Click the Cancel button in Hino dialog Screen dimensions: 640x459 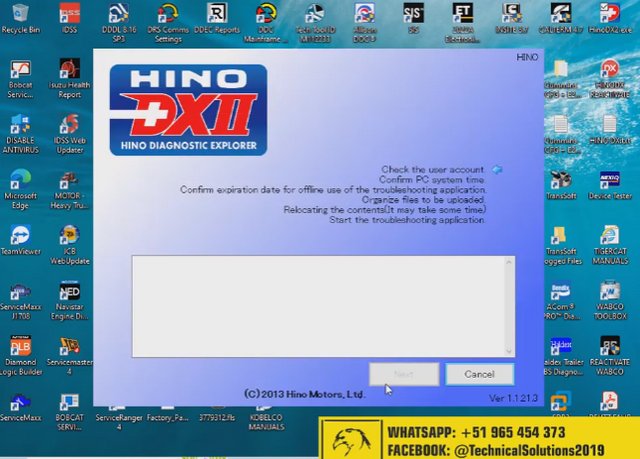click(479, 374)
